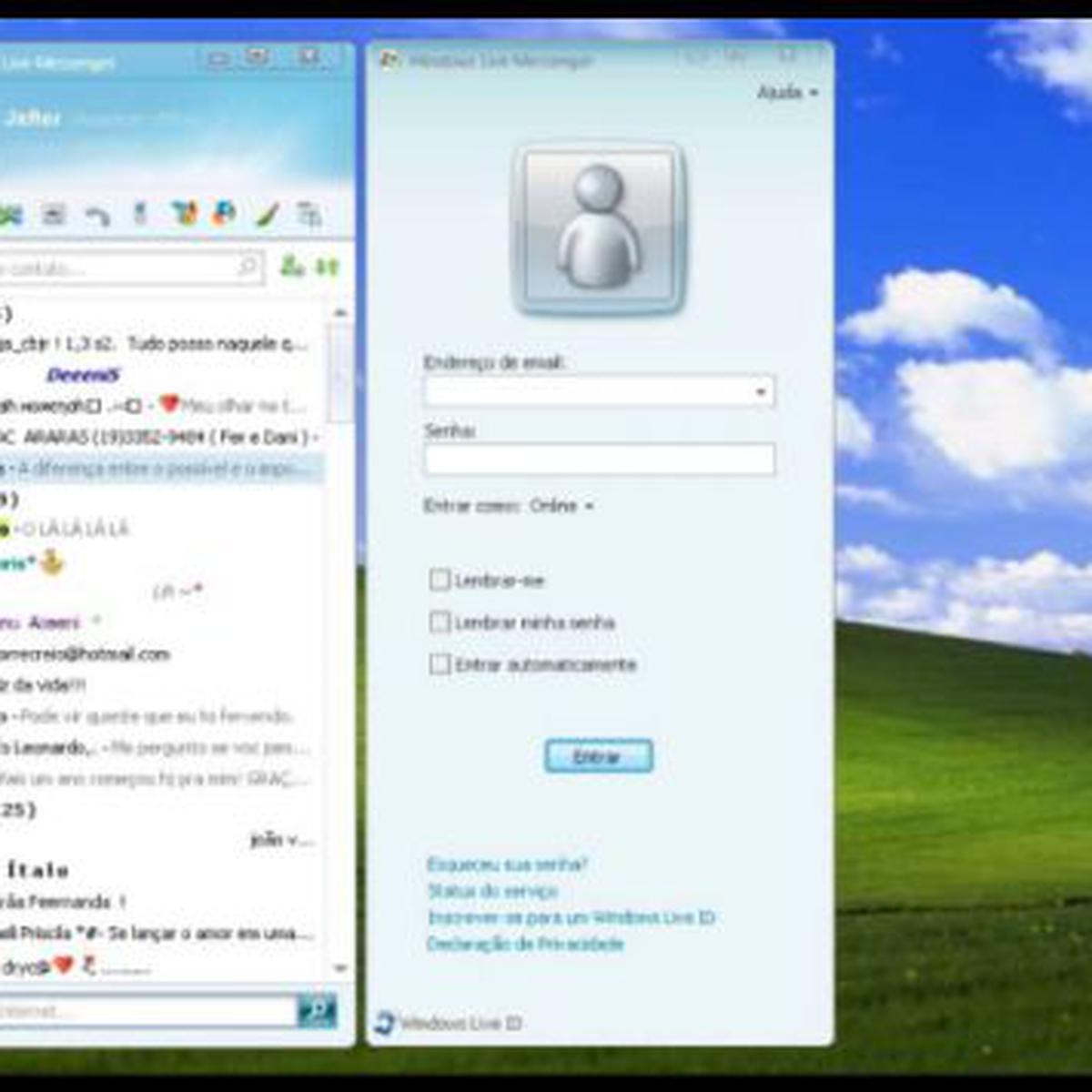Click the mail icon in the contacts toolbar
Viewport: 1092px width, 1092px height.
(x=54, y=215)
